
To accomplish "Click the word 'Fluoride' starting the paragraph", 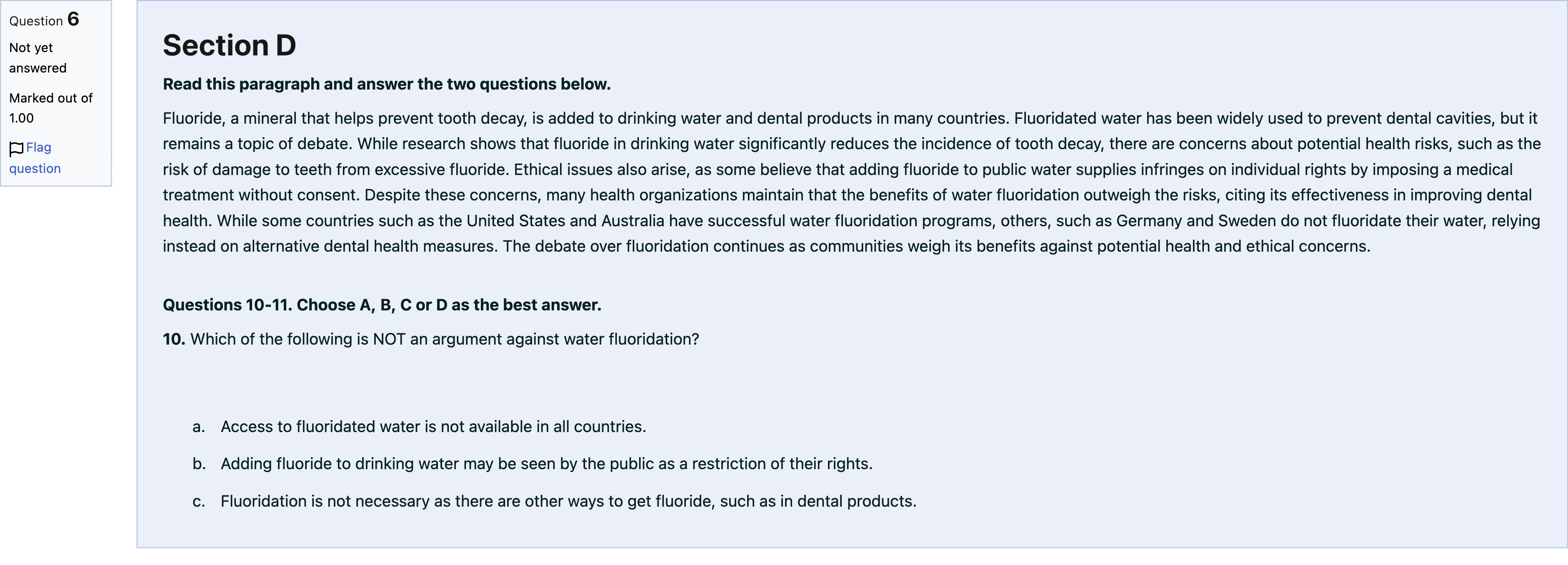I will (x=193, y=118).
